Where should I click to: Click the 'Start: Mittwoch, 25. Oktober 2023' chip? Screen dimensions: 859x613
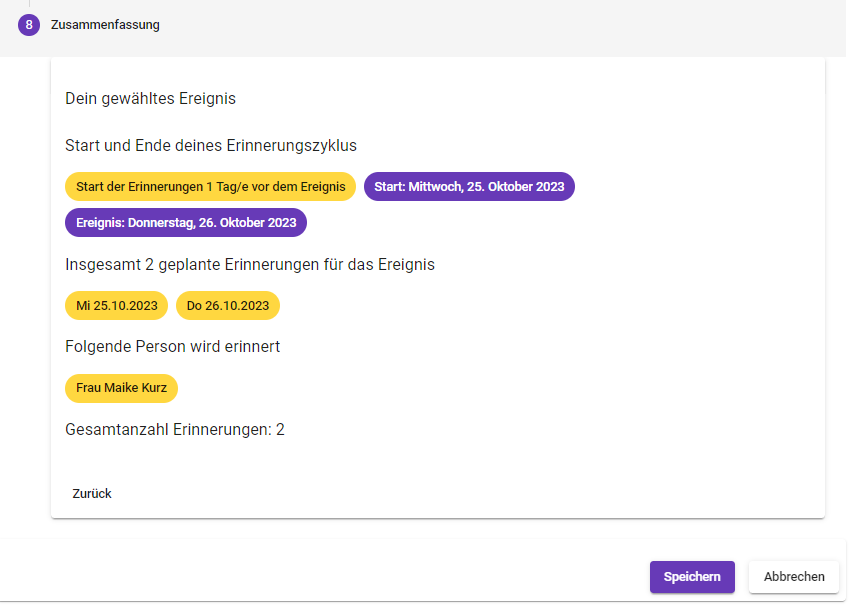point(469,187)
